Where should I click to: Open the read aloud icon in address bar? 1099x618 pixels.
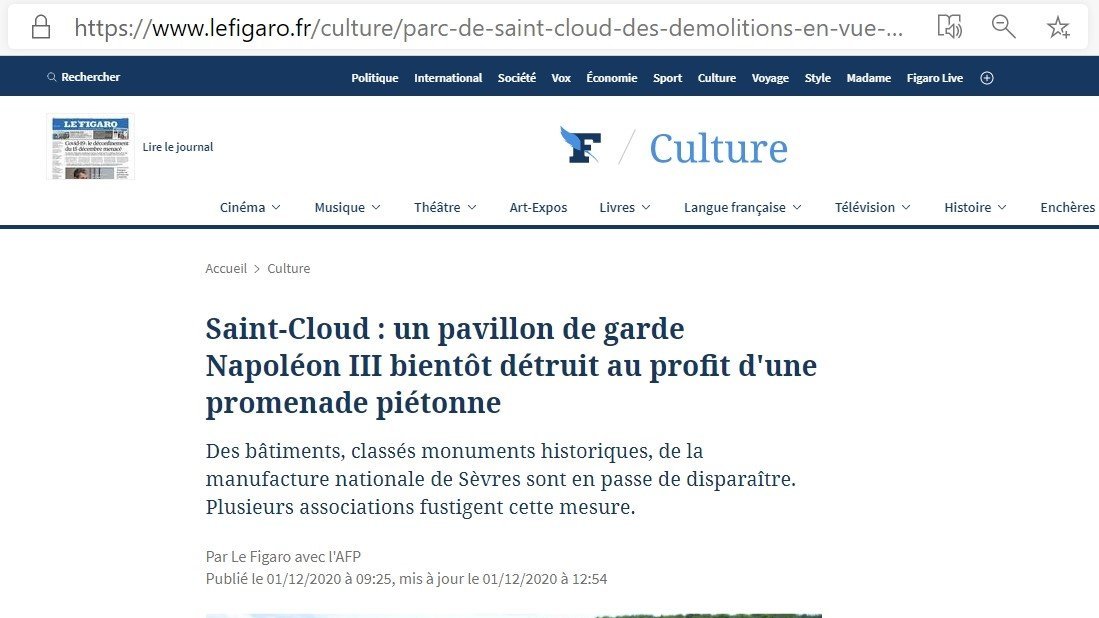950,27
